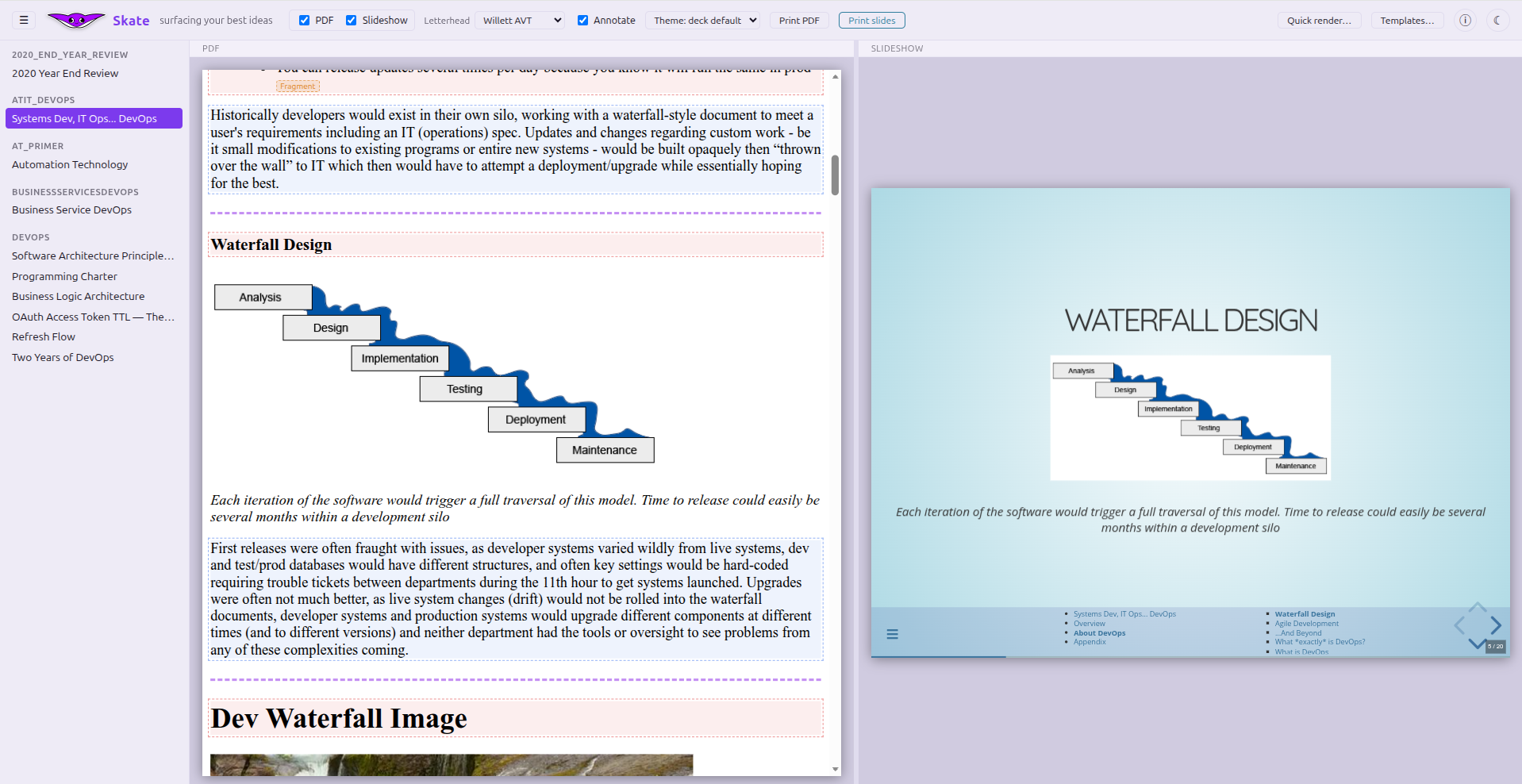Toggle the PDF pane checkbox

pos(304,21)
